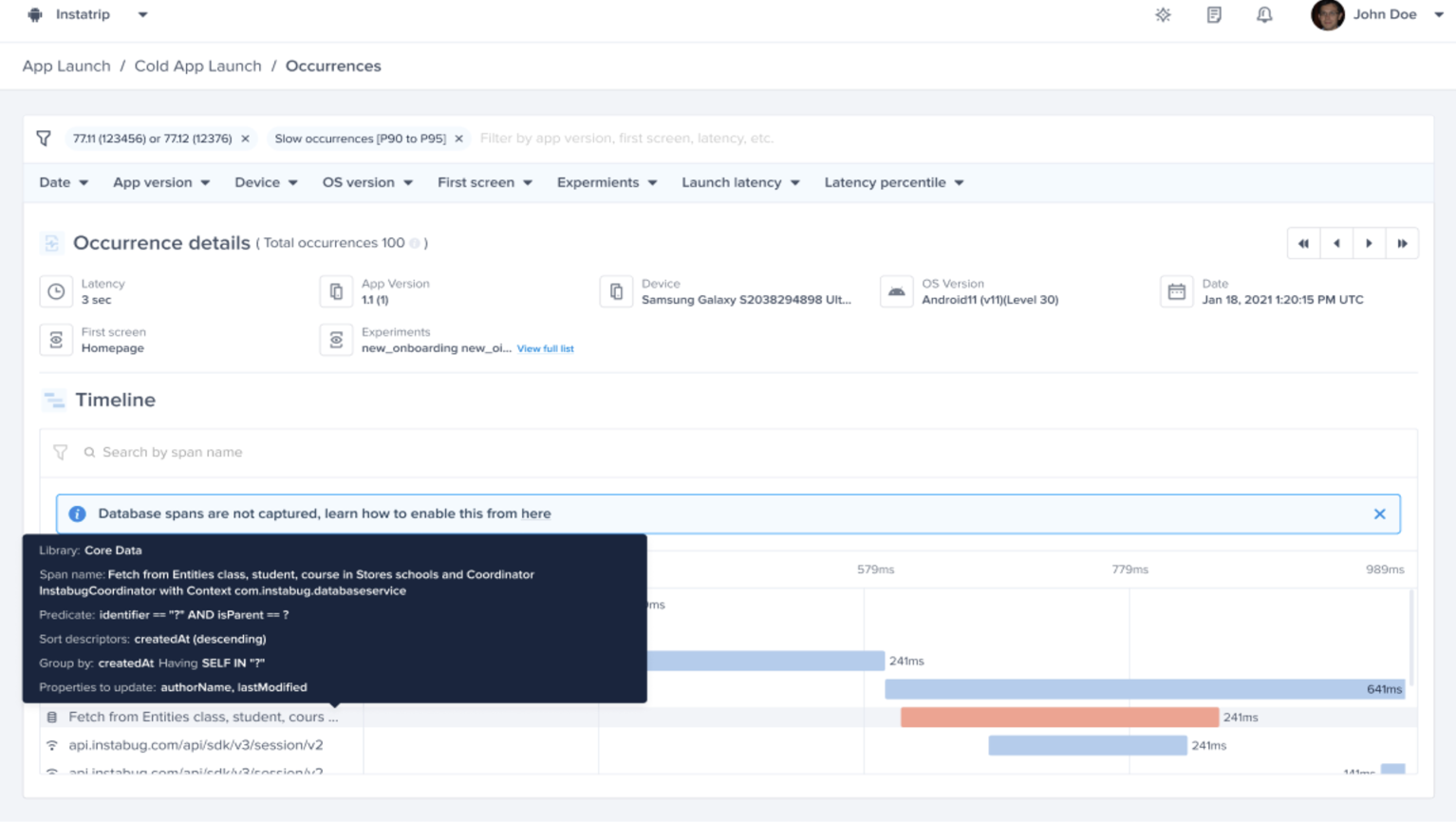Click the First screen icon
Image resolution: width=1456 pixels, height=822 pixels.
pos(56,340)
